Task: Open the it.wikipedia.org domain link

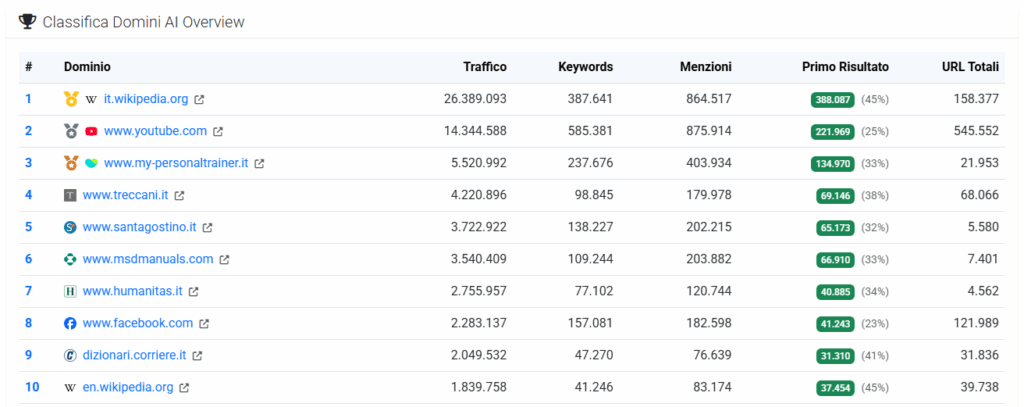Action: click(146, 99)
